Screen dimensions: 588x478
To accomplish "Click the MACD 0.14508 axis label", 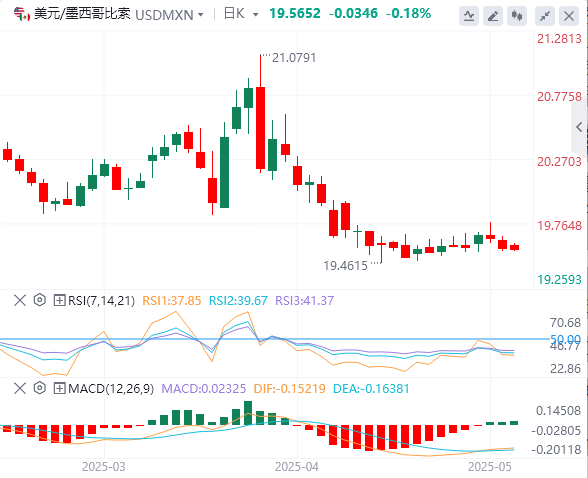I will (x=558, y=411).
